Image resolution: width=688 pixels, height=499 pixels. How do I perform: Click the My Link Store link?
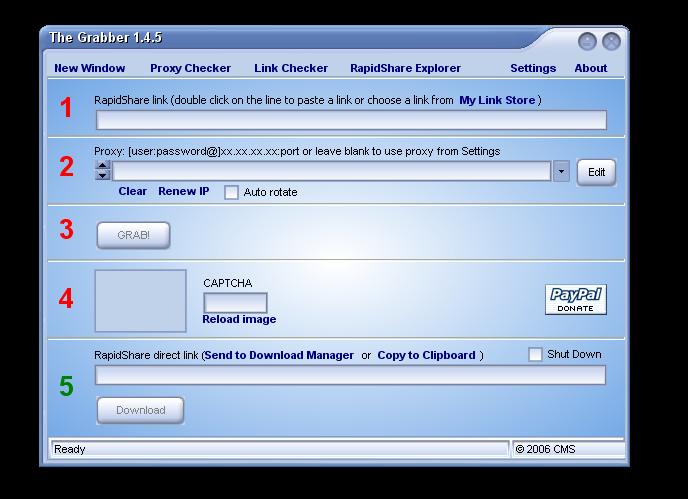(497, 100)
